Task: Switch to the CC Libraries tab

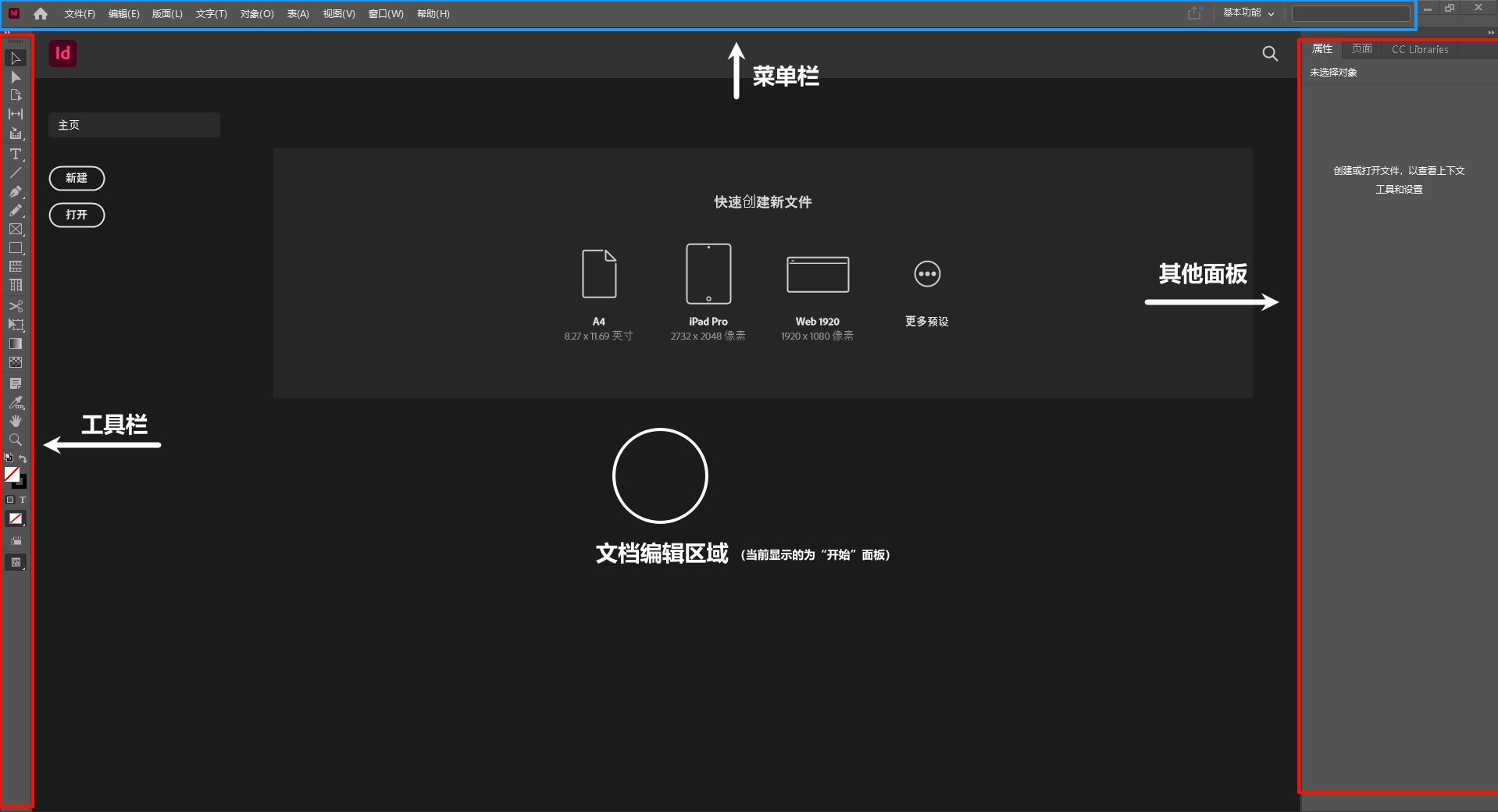Action: [x=1419, y=49]
